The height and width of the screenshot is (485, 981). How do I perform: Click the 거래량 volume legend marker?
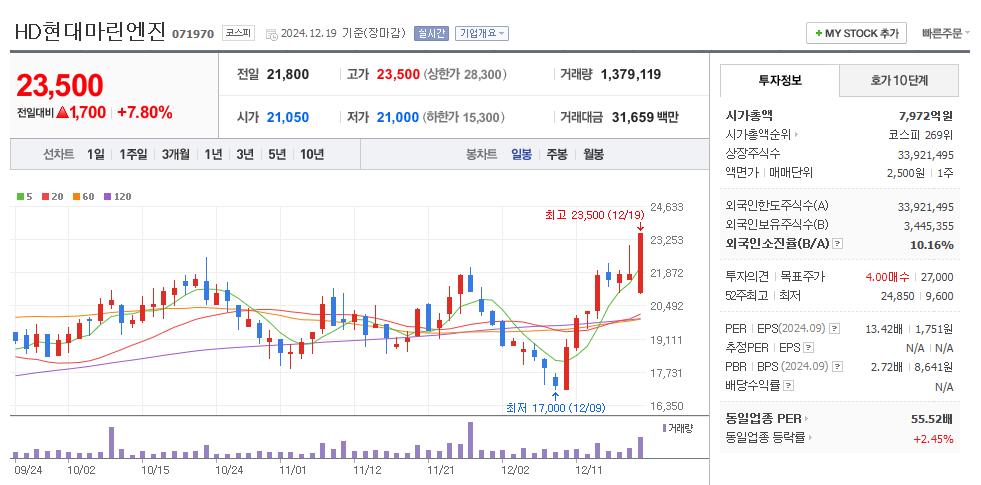click(664, 427)
